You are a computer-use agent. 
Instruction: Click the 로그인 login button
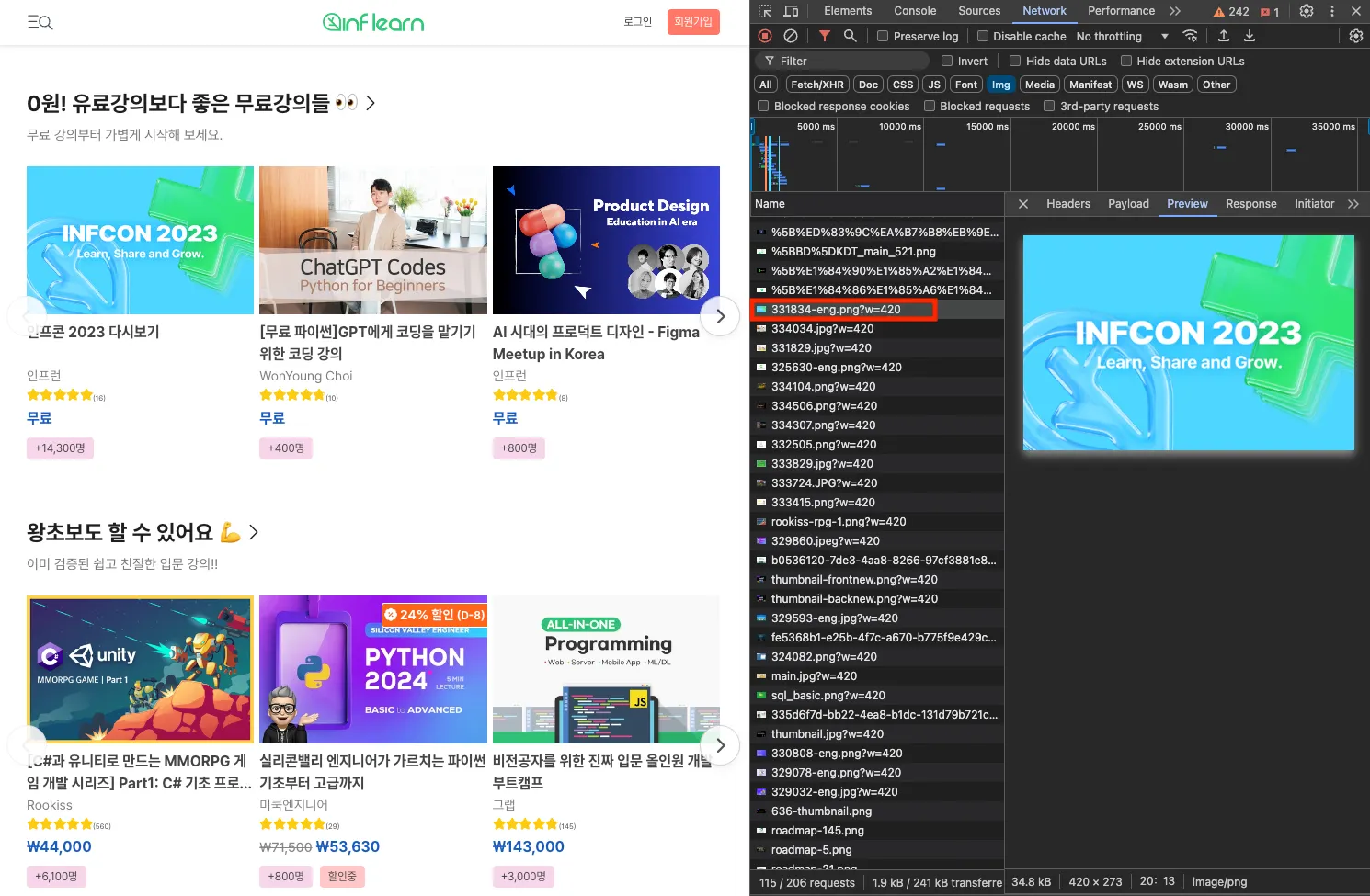click(x=638, y=22)
